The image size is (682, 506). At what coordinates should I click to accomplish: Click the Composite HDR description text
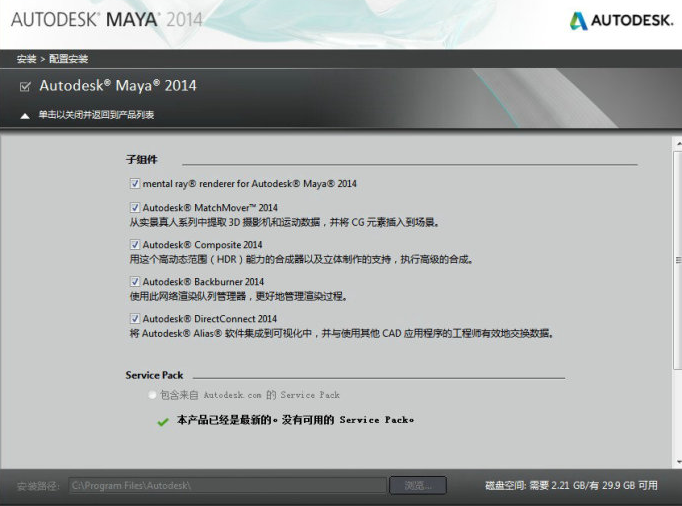coord(301,259)
